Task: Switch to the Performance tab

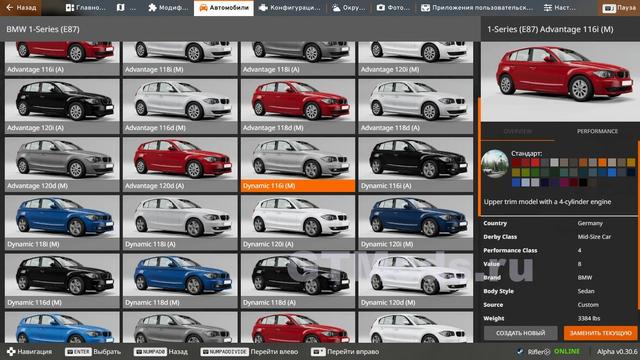Action: (597, 131)
